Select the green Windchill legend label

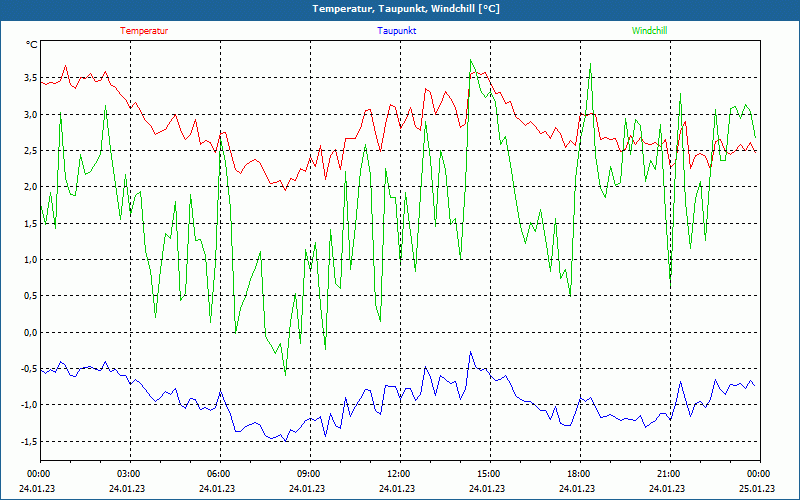point(649,31)
